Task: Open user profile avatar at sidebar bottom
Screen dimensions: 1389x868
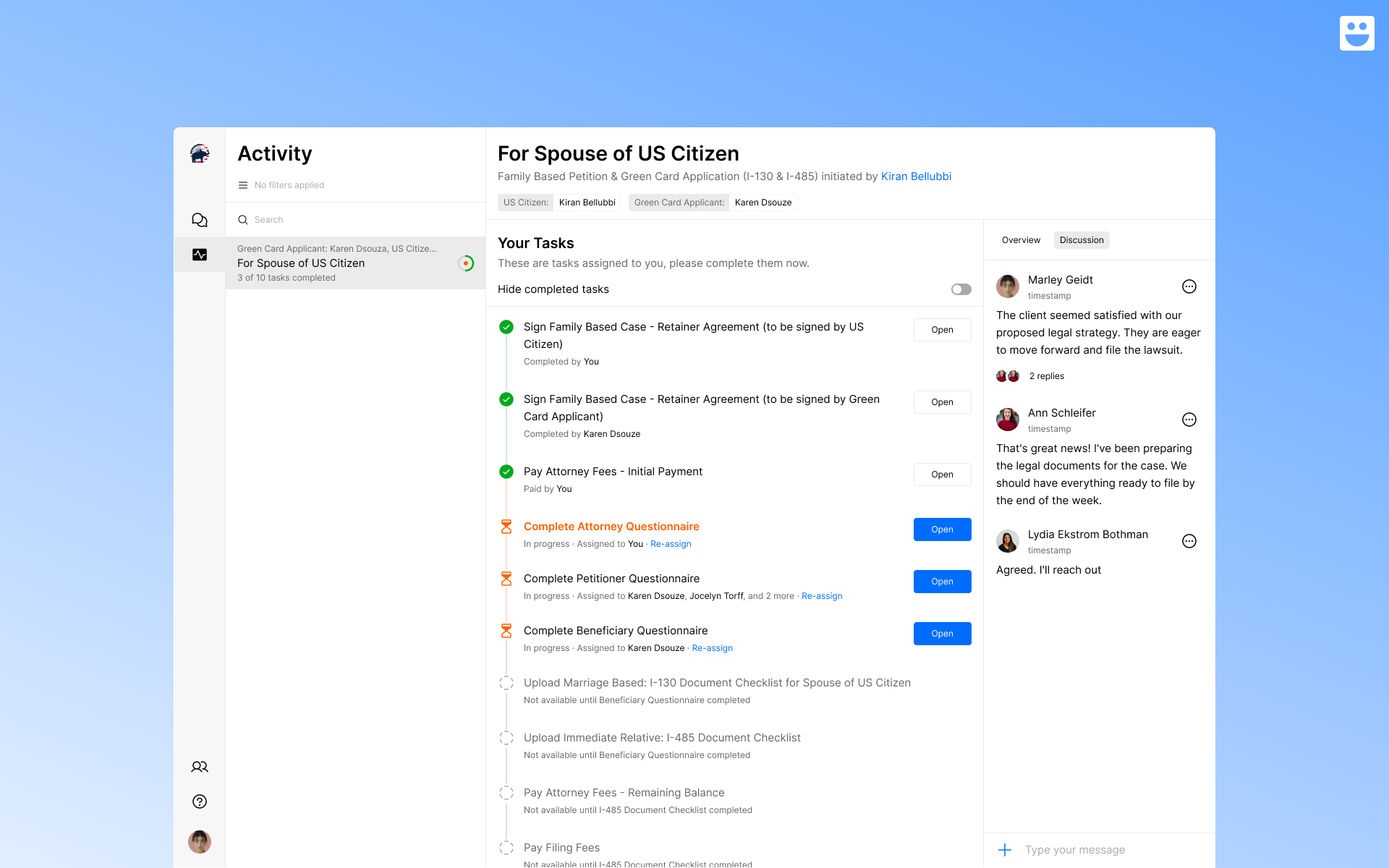Action: pyautogui.click(x=200, y=842)
